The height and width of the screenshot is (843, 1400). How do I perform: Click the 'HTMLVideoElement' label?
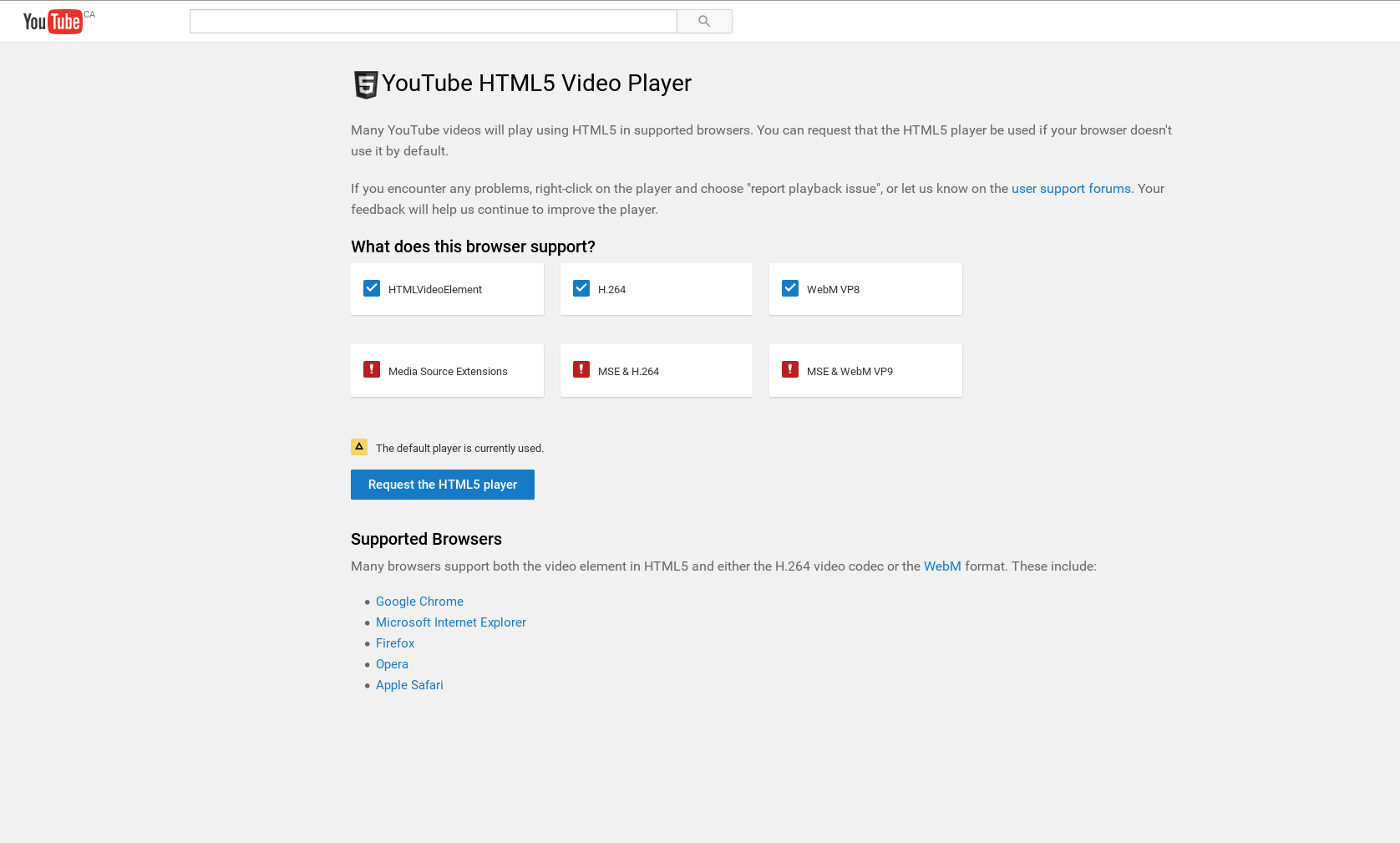tap(435, 290)
